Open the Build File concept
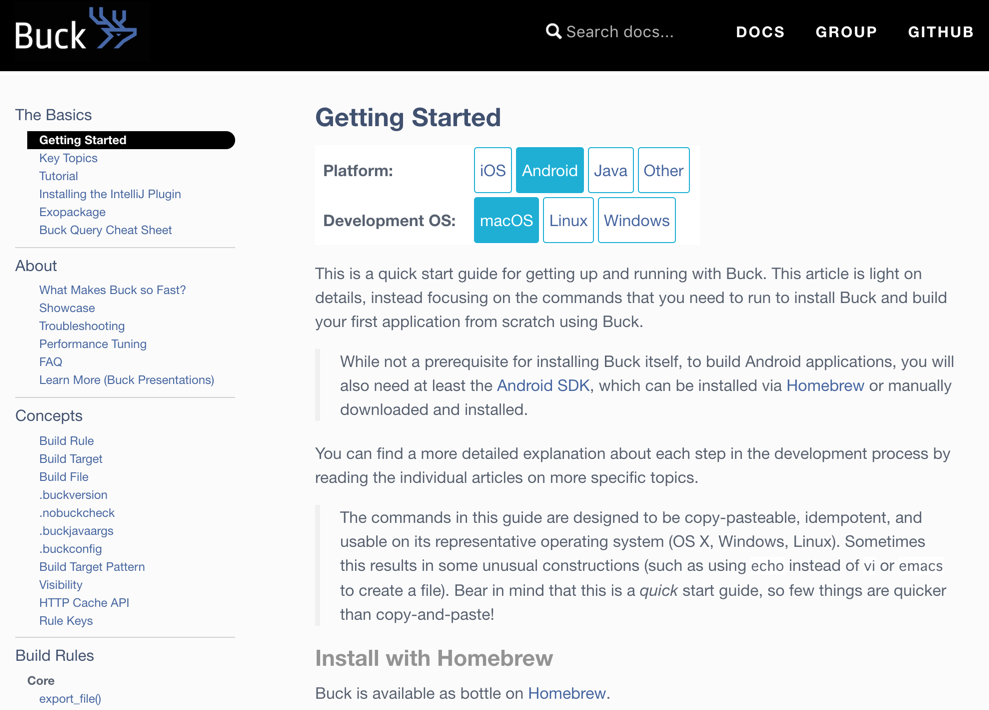 pyautogui.click(x=64, y=477)
